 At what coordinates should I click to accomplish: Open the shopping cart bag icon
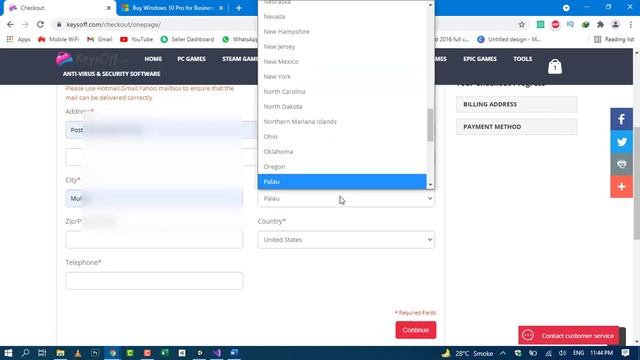555,66
